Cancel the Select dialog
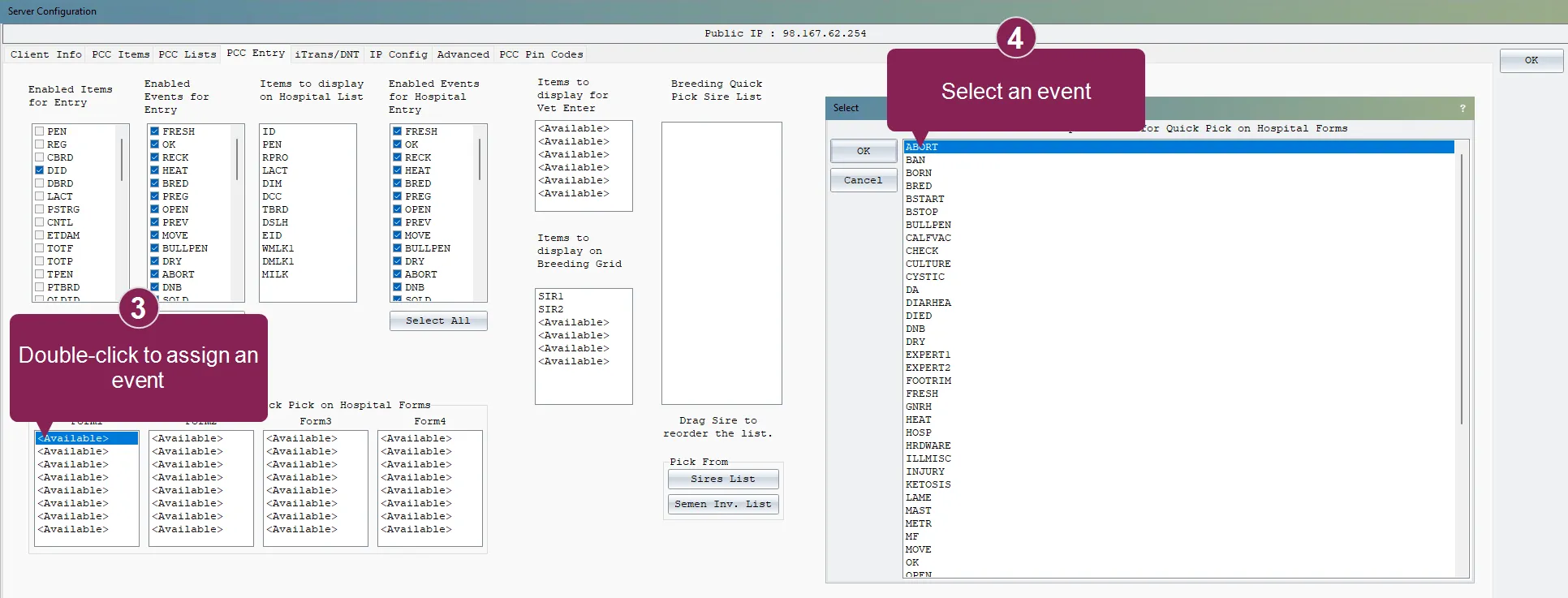Viewport: 1568px width, 598px height. click(864, 180)
